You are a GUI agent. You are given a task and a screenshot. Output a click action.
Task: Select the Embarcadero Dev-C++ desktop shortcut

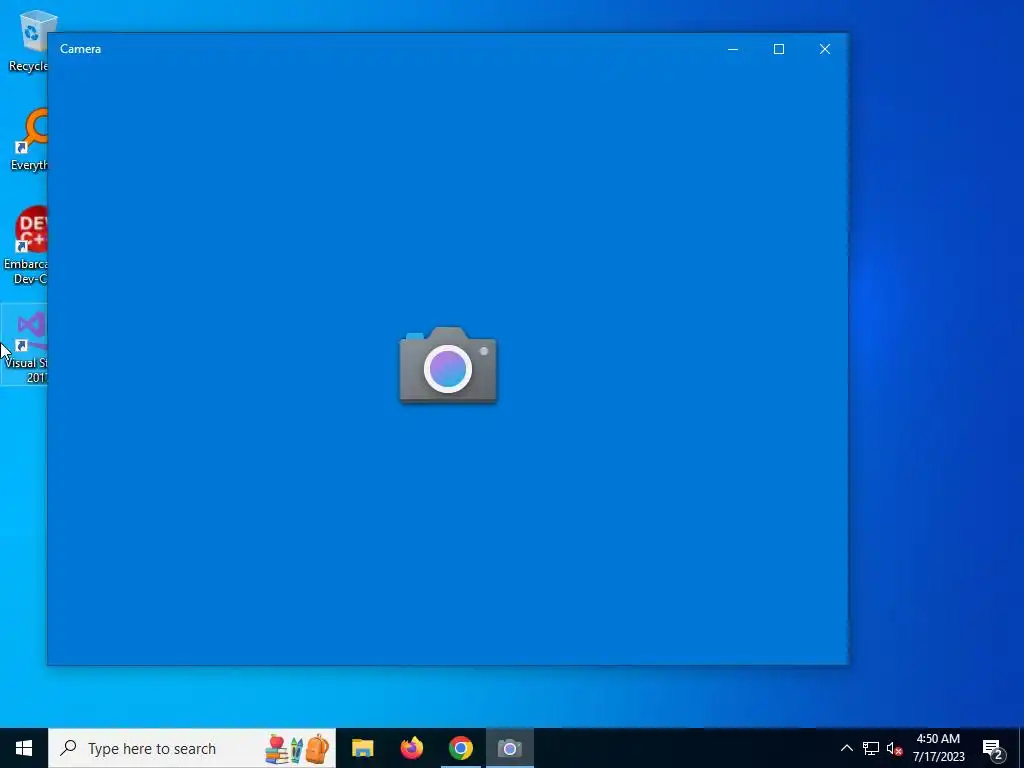pos(25,246)
